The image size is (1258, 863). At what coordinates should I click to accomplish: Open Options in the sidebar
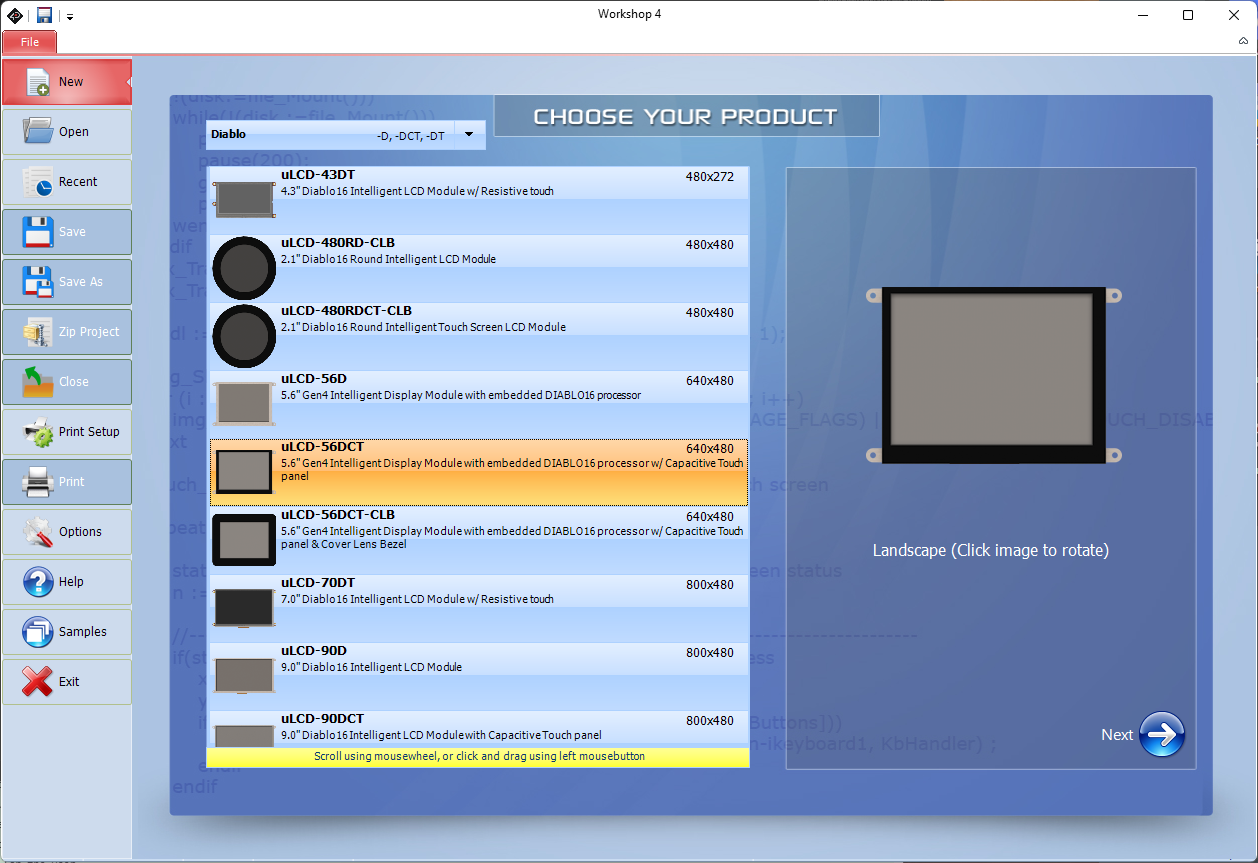[66, 532]
